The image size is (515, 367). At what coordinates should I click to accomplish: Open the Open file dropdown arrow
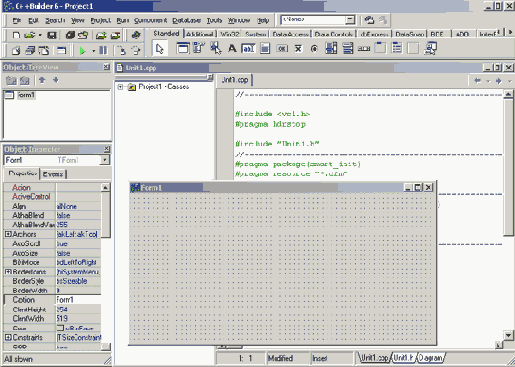tap(40, 35)
